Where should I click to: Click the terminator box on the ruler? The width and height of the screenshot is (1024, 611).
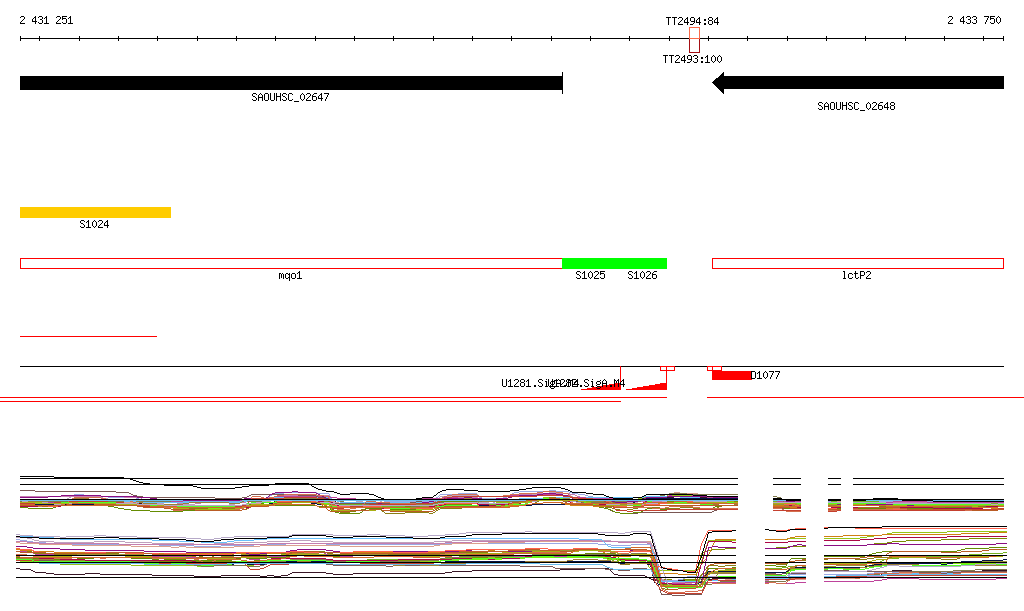(694, 40)
